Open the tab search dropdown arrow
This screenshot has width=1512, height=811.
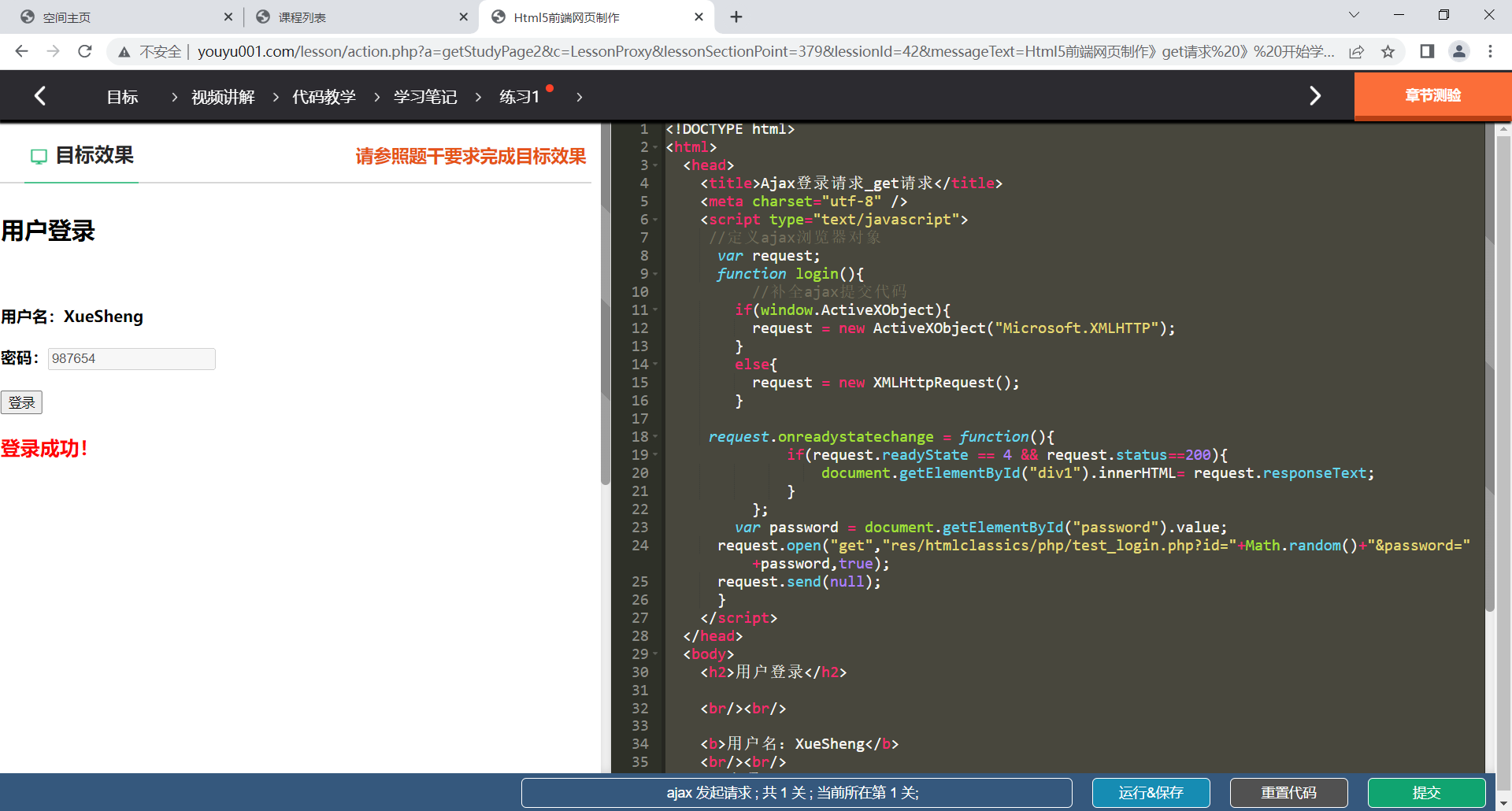(1354, 15)
